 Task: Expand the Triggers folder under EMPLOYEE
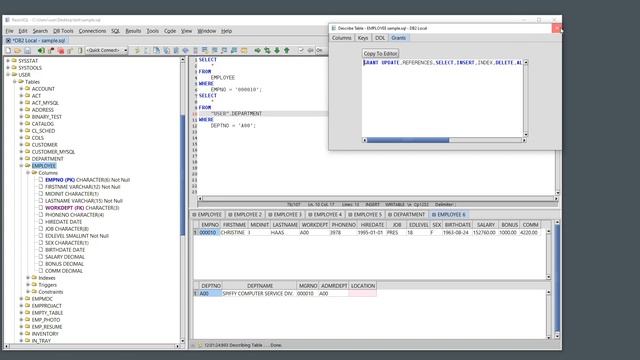tap(28, 285)
